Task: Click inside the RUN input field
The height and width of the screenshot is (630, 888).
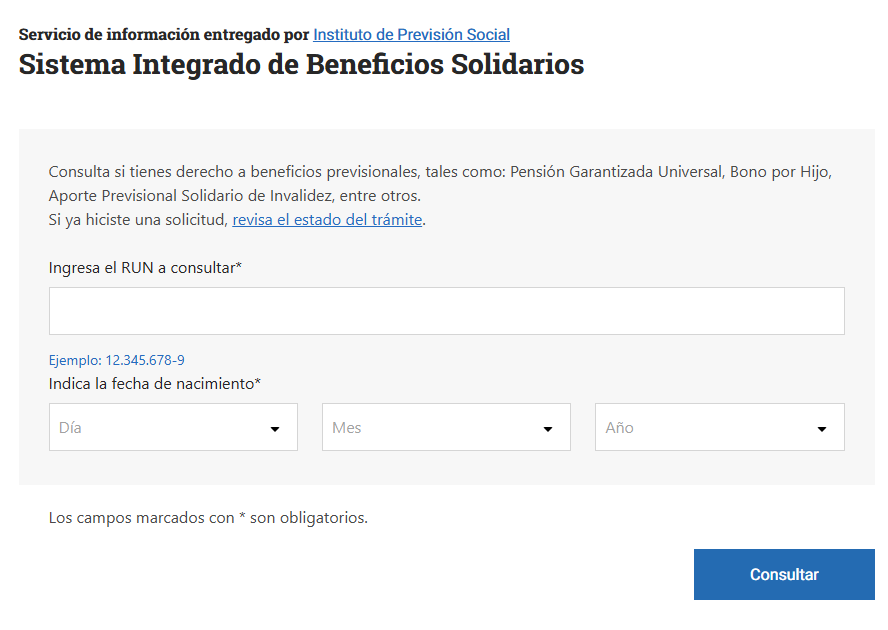Action: click(x=446, y=310)
